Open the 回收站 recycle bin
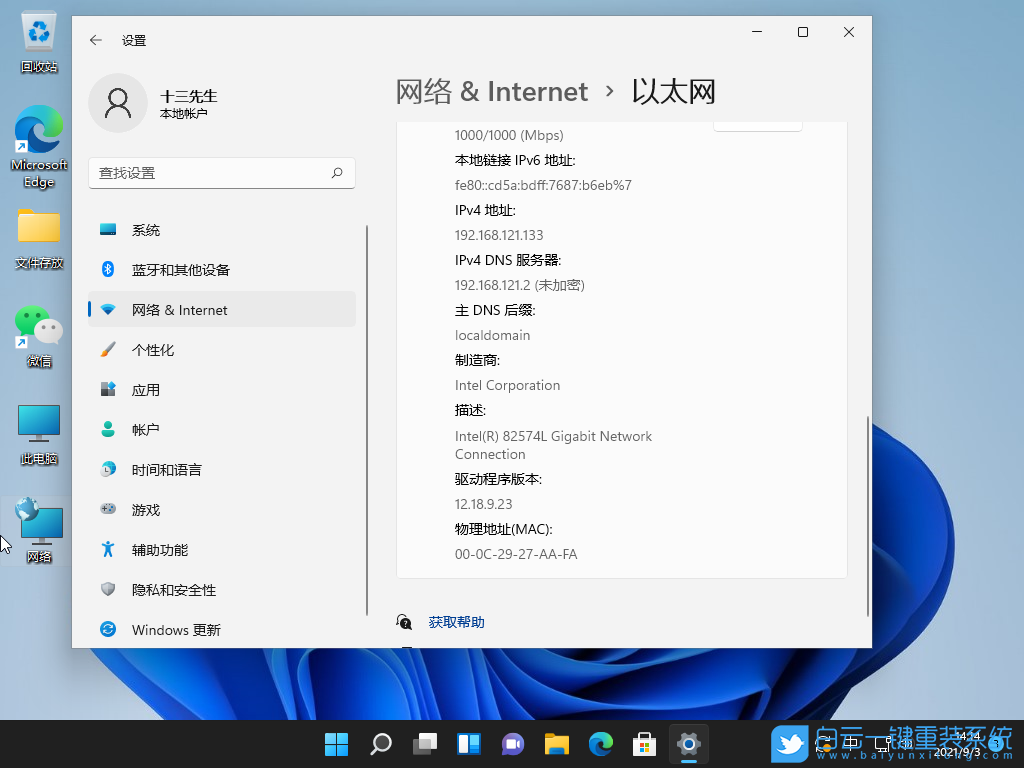The image size is (1024, 768). click(38, 35)
